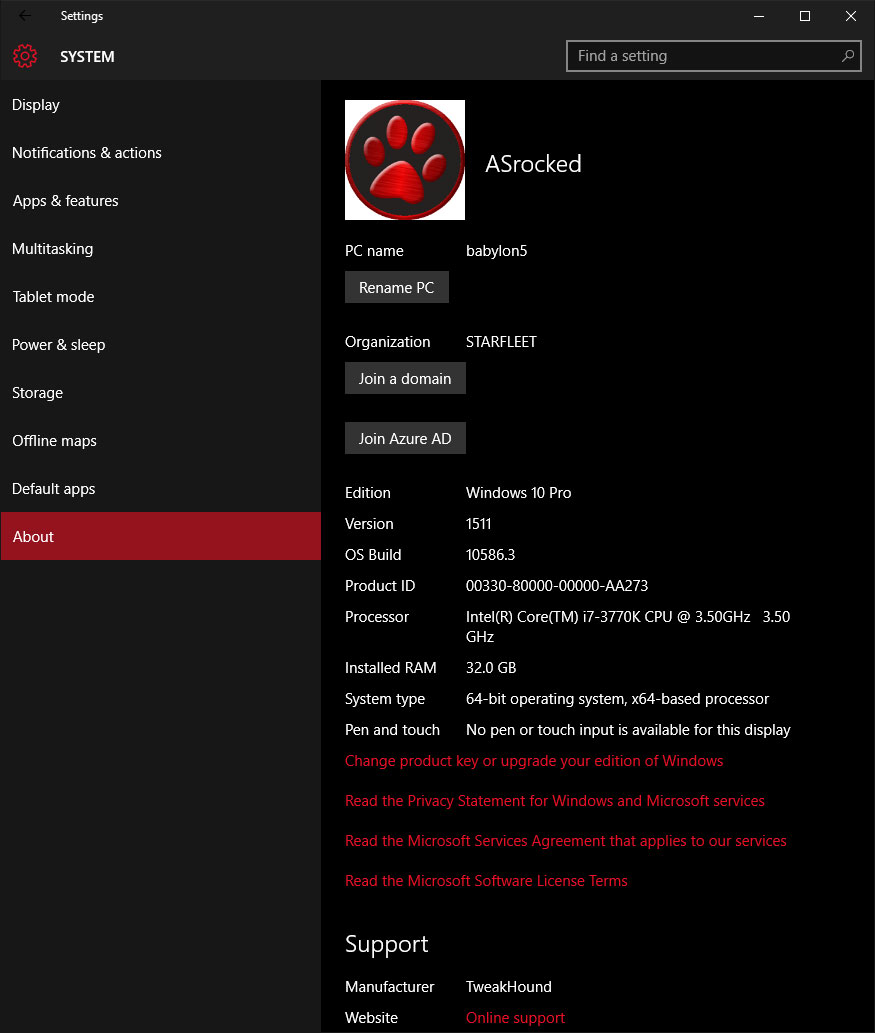
Task: Open Tablet mode settings
Action: coord(161,297)
